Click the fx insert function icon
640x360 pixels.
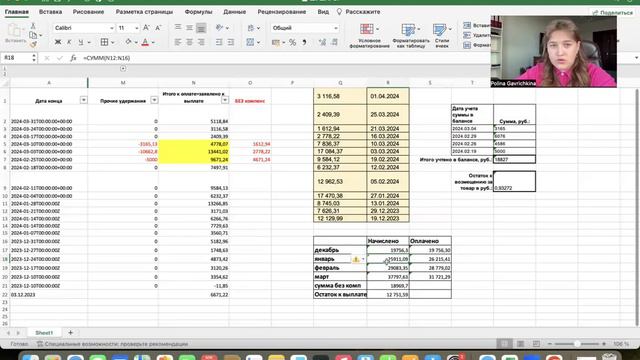(73, 58)
